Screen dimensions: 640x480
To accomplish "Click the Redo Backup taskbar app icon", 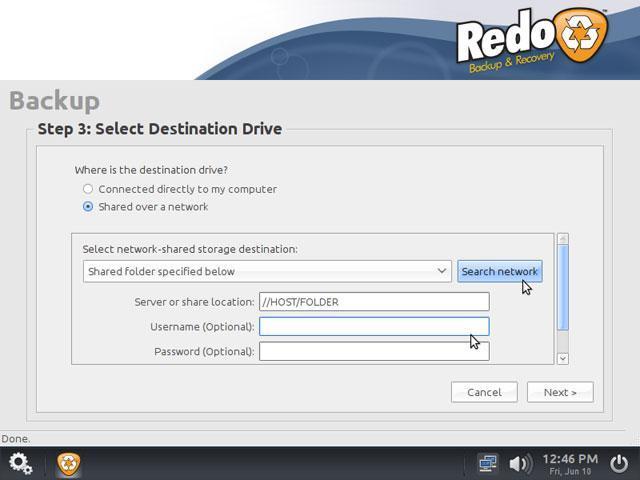I will (x=69, y=464).
